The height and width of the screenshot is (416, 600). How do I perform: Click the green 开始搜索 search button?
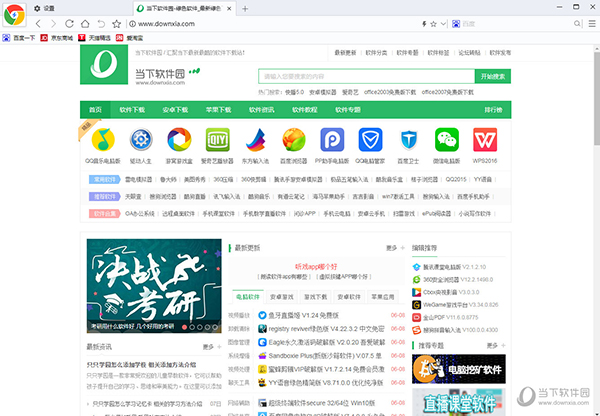493,77
